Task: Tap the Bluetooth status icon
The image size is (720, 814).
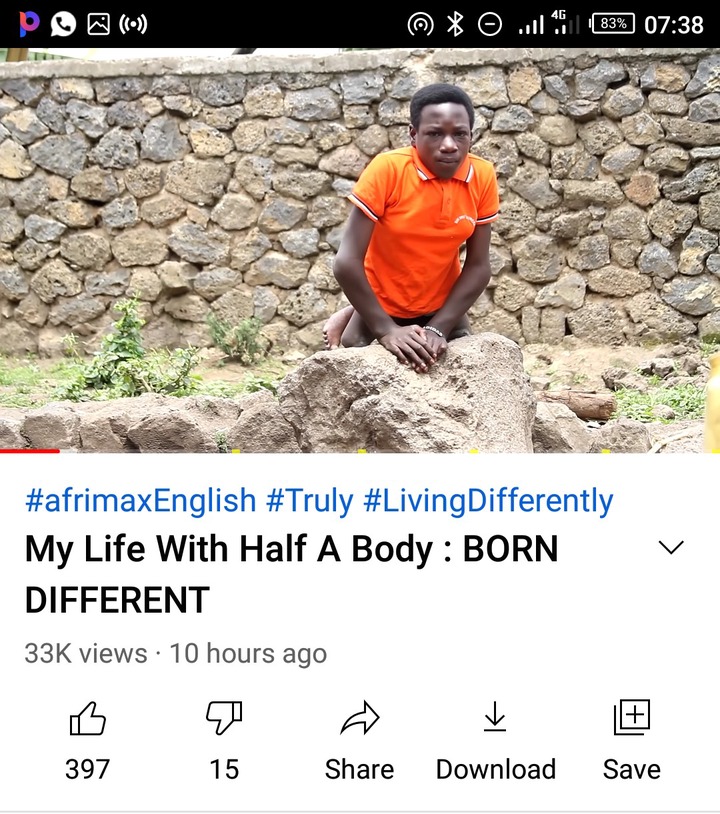Action: tap(455, 24)
